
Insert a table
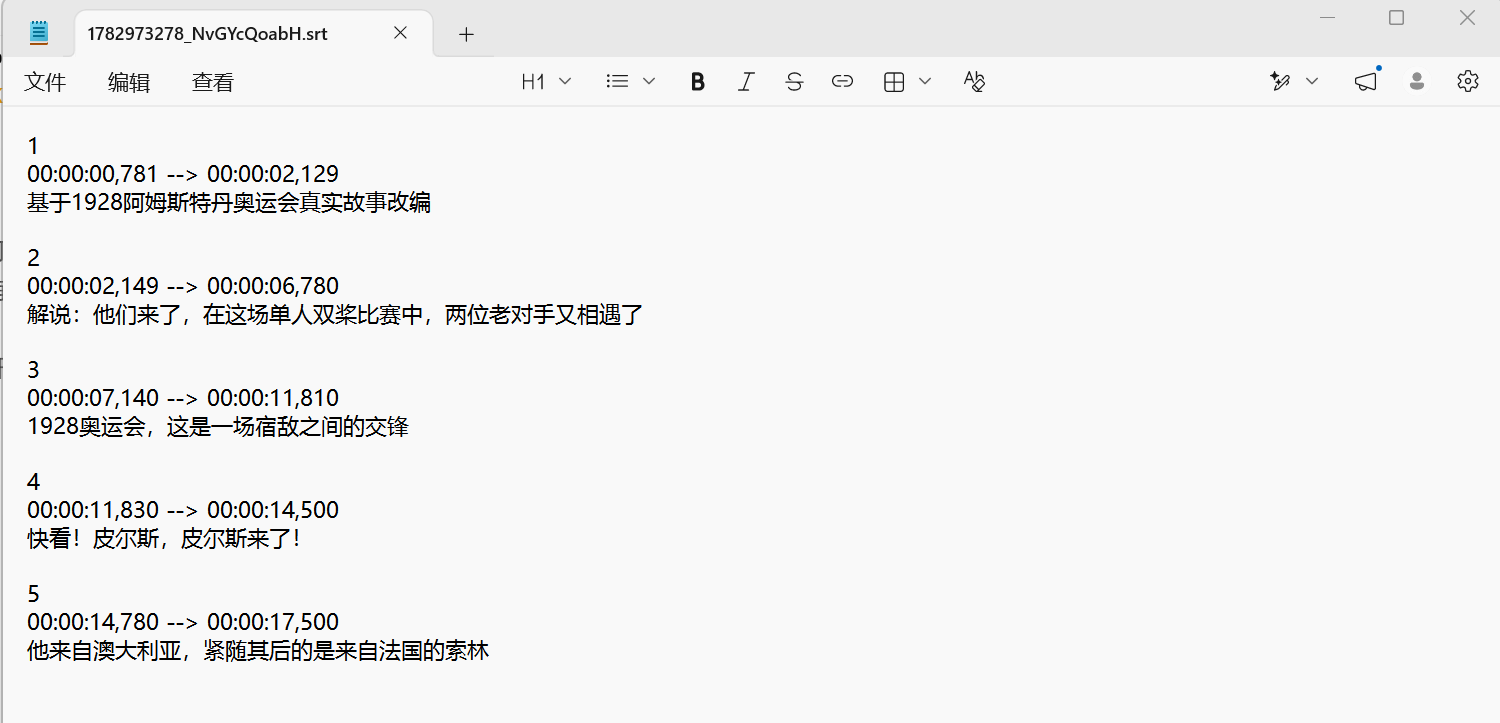click(x=894, y=82)
